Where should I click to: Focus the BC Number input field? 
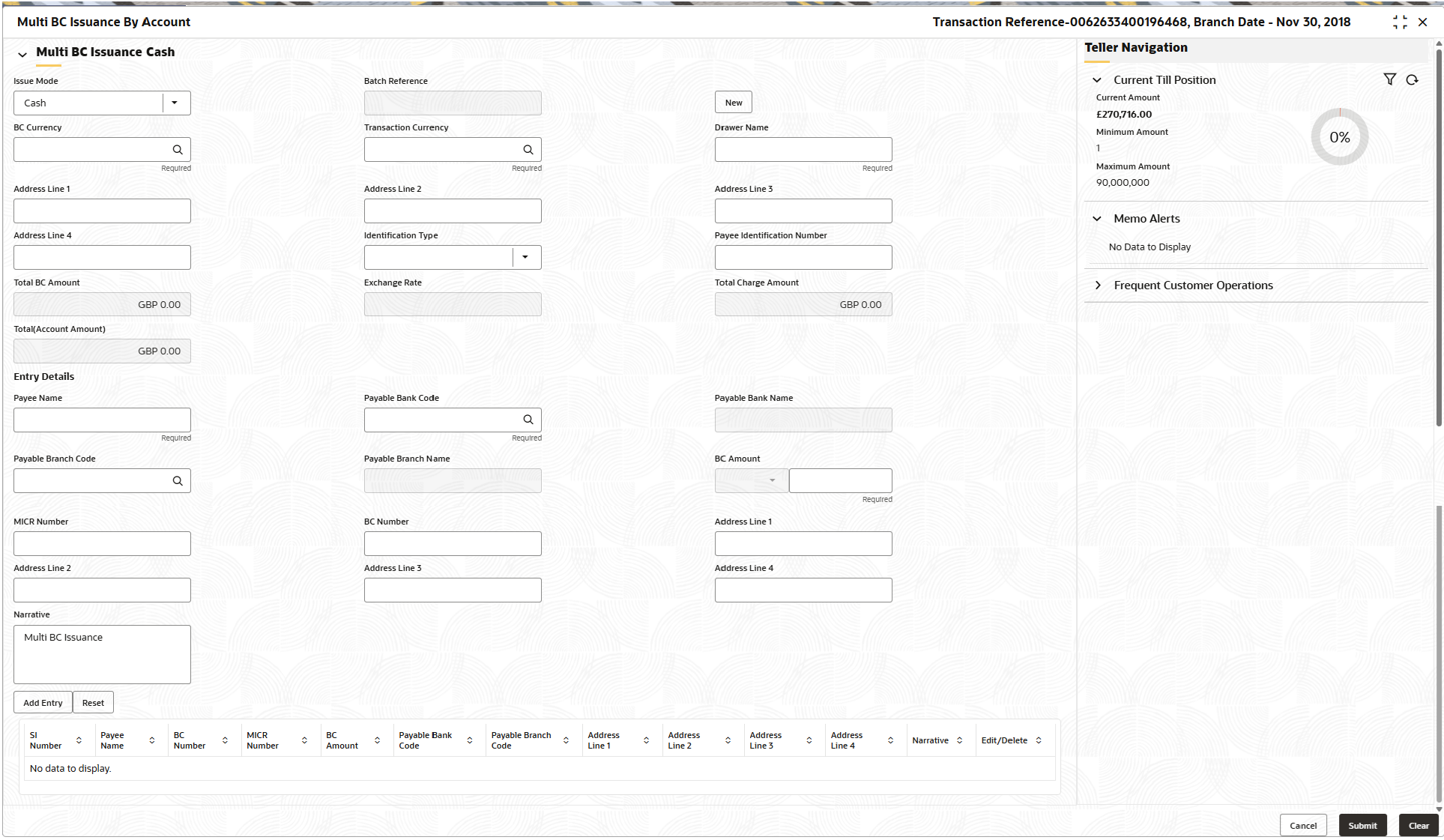pos(453,543)
